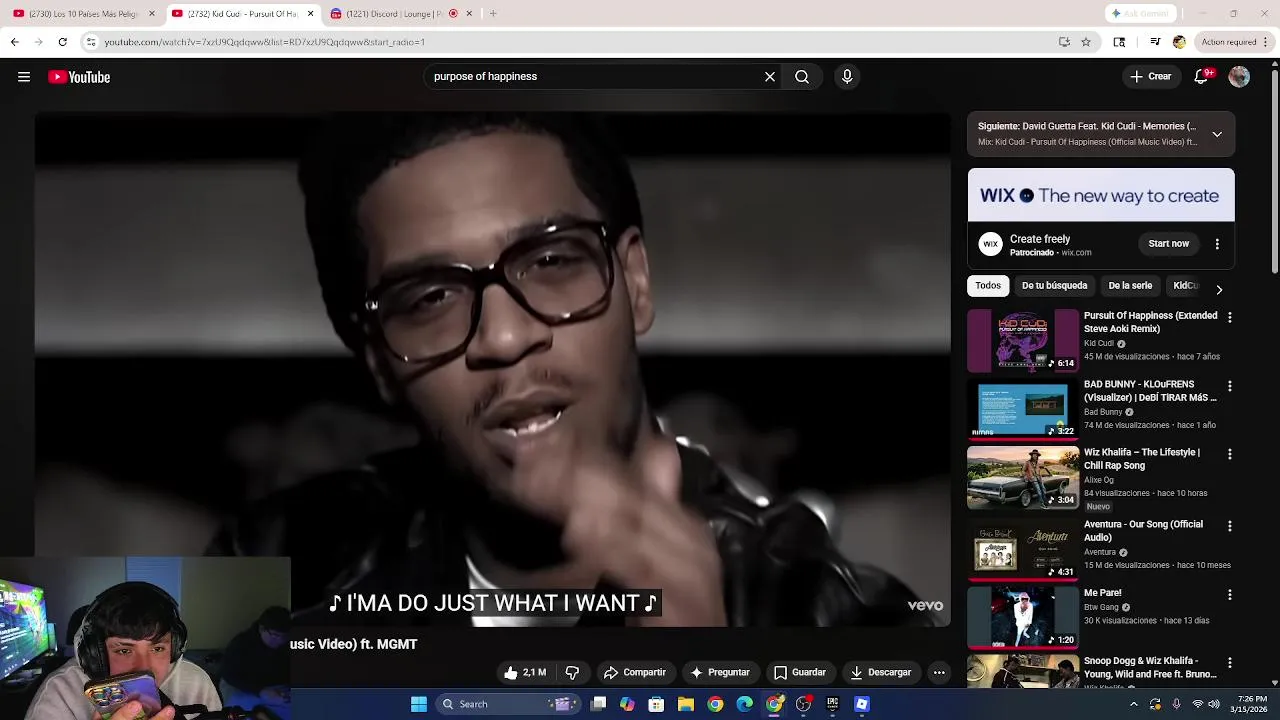Open a new browser tab

pos(493,14)
